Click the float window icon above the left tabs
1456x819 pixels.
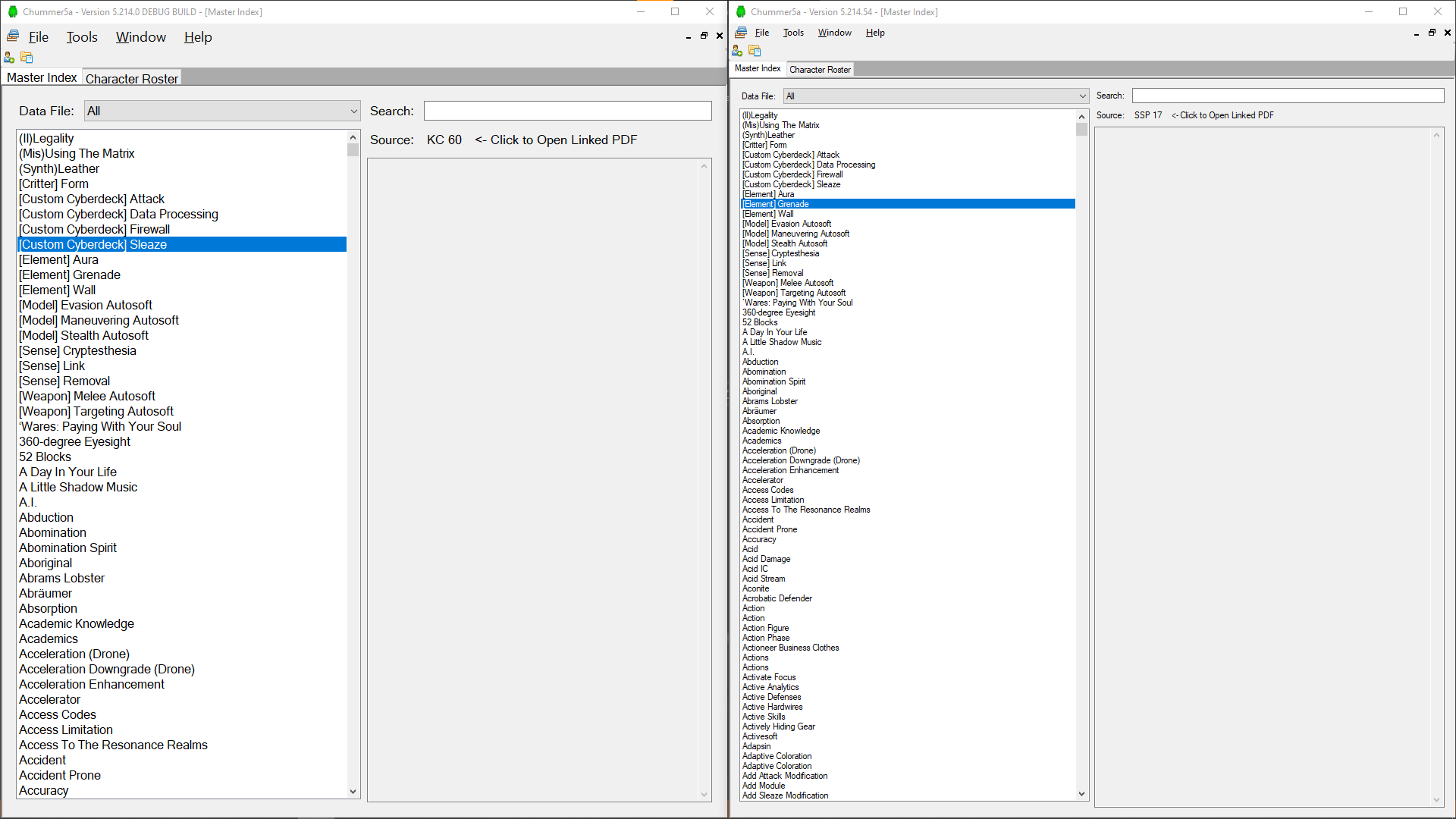[x=704, y=35]
